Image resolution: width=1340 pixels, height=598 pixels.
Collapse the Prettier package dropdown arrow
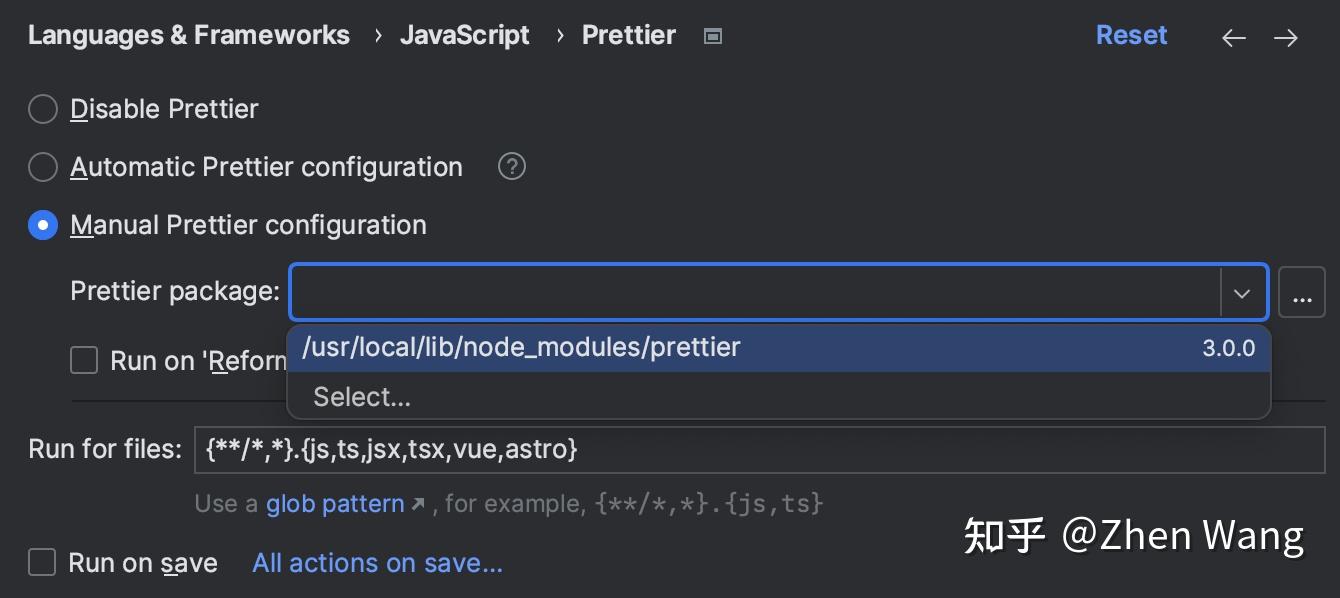[1242, 293]
